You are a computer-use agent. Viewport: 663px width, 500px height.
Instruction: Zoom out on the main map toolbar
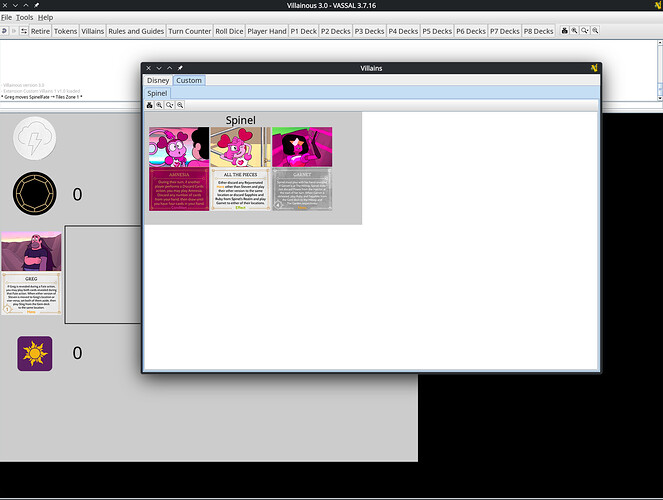tap(595, 30)
